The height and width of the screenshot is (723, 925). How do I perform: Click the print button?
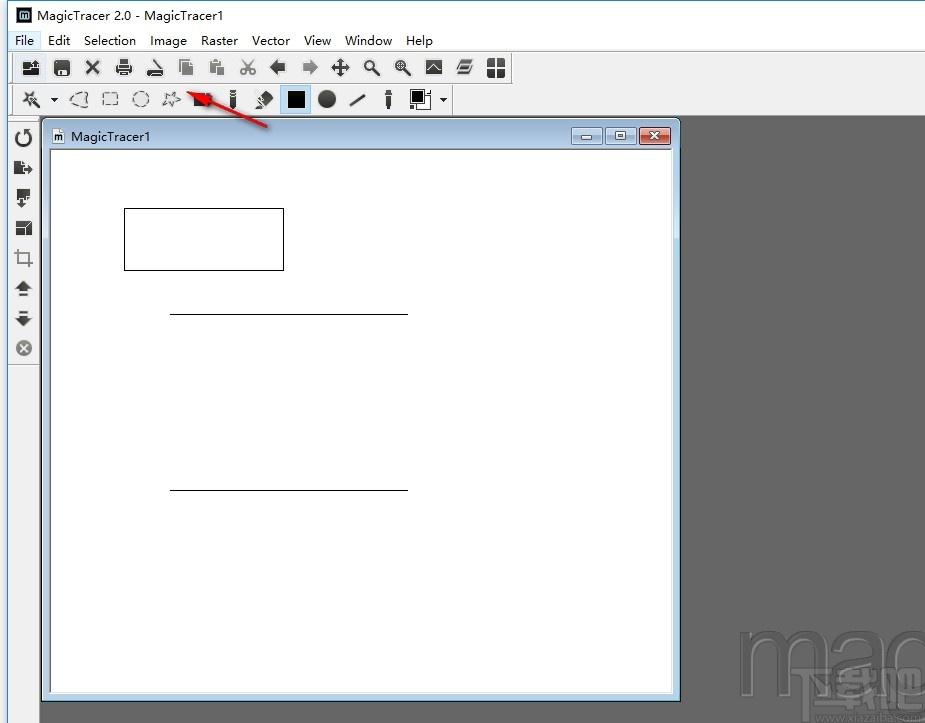pos(124,68)
